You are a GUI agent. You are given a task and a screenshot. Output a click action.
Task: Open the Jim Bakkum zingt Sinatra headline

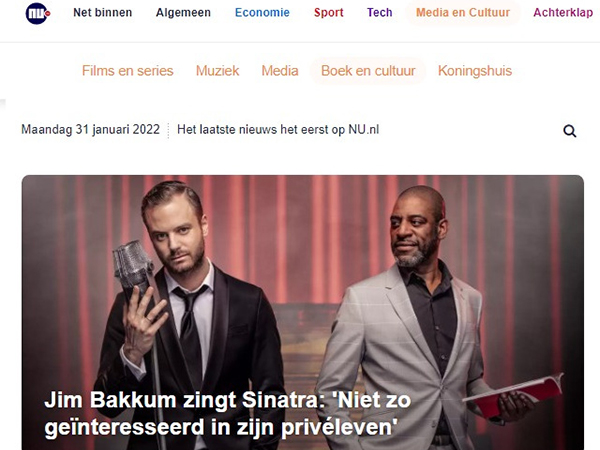coord(228,414)
